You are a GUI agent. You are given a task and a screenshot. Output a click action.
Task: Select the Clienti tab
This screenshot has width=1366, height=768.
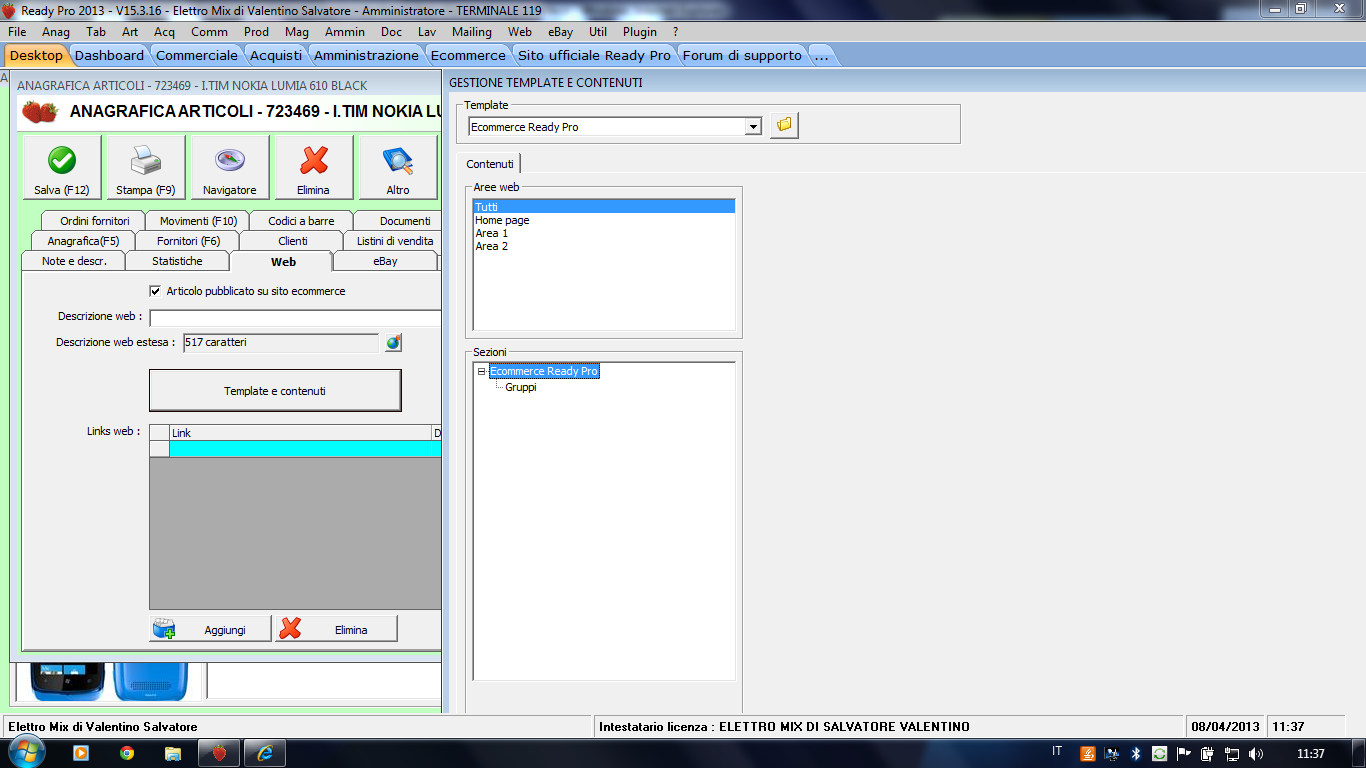click(293, 241)
